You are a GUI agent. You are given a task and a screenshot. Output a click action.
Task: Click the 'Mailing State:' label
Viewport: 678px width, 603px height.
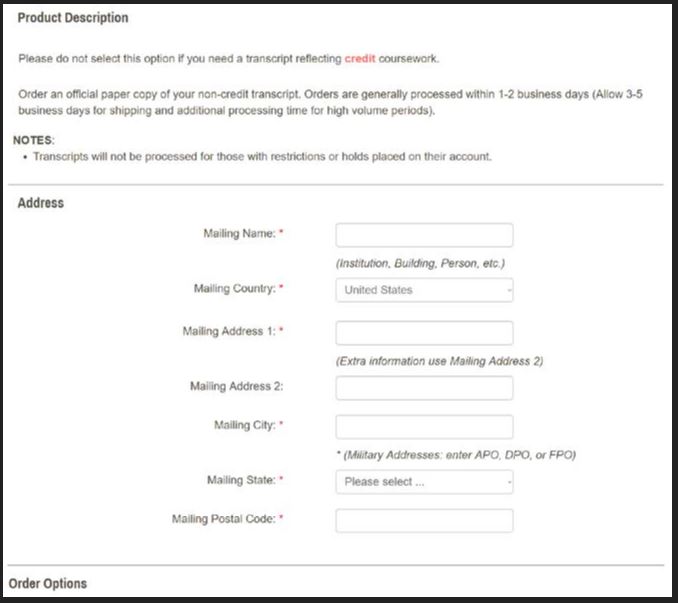click(x=241, y=480)
